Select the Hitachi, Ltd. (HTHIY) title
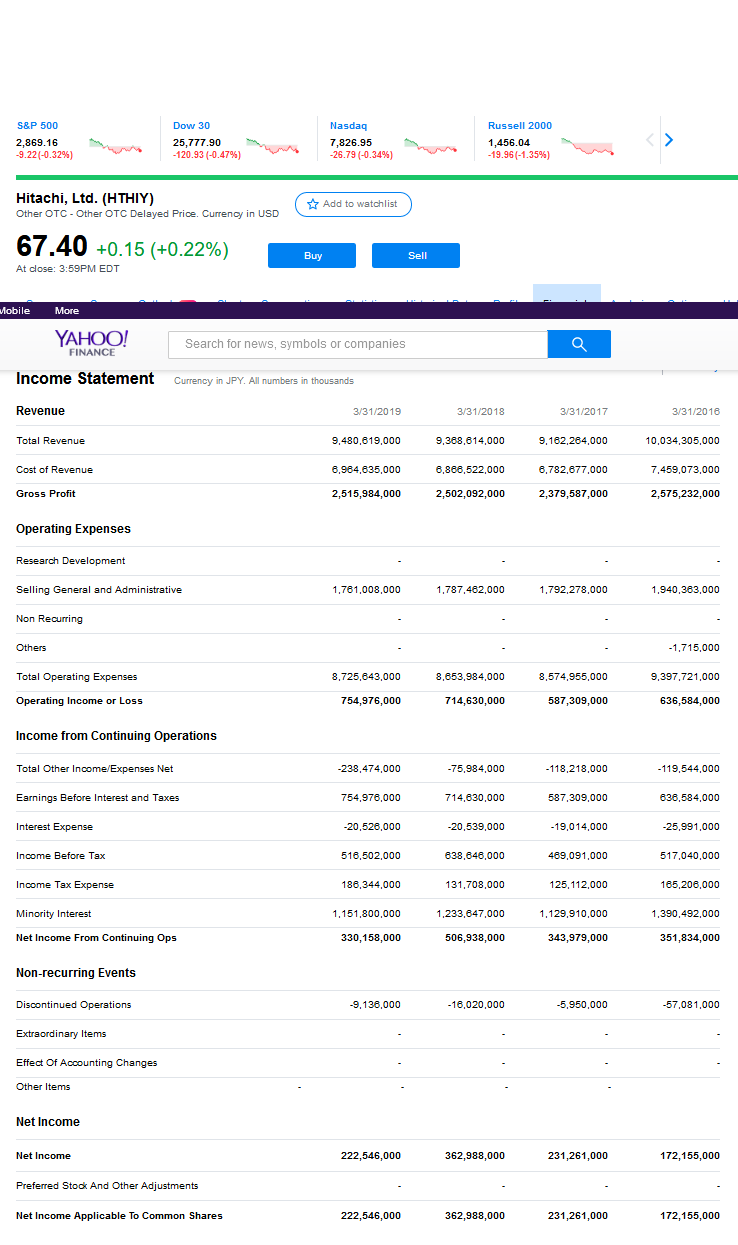The height and width of the screenshot is (1245, 738). tap(85, 198)
